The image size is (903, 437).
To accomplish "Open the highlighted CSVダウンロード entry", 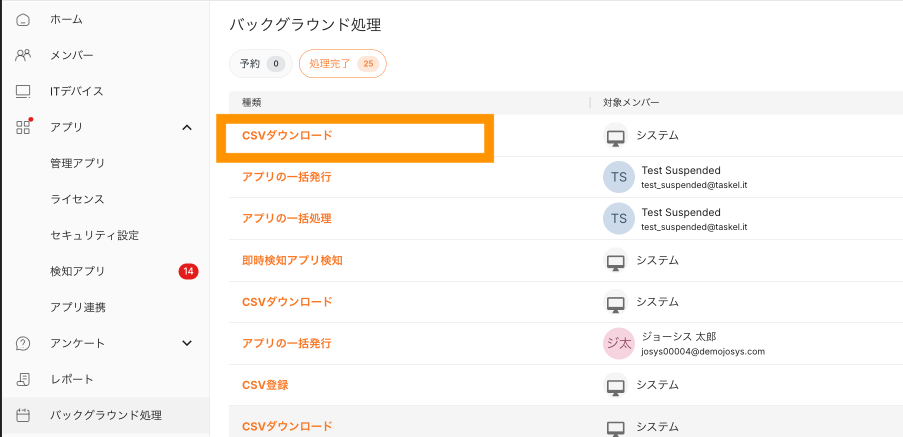I will click(x=287, y=135).
